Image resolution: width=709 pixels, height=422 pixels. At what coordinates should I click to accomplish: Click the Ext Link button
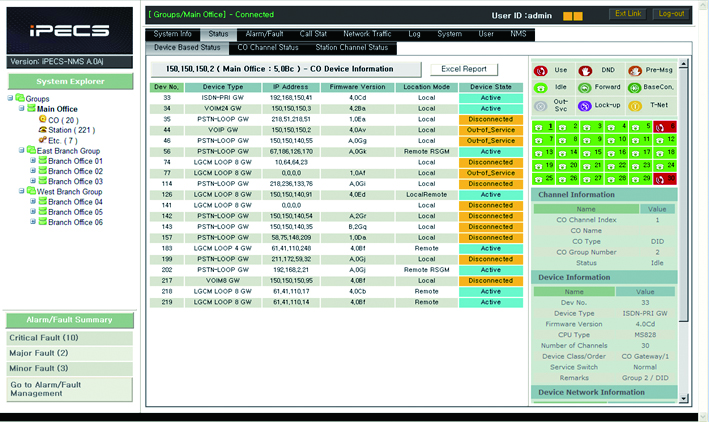click(628, 14)
